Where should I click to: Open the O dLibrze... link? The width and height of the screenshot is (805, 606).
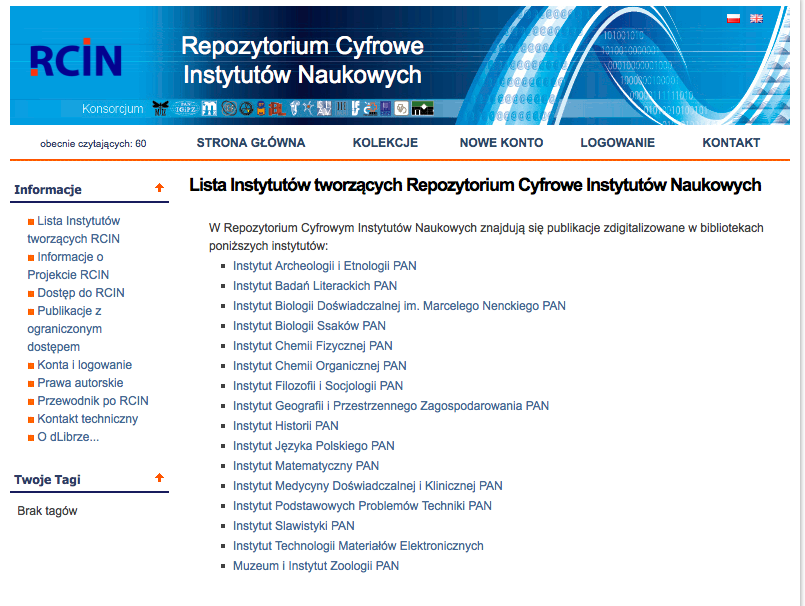tap(68, 437)
